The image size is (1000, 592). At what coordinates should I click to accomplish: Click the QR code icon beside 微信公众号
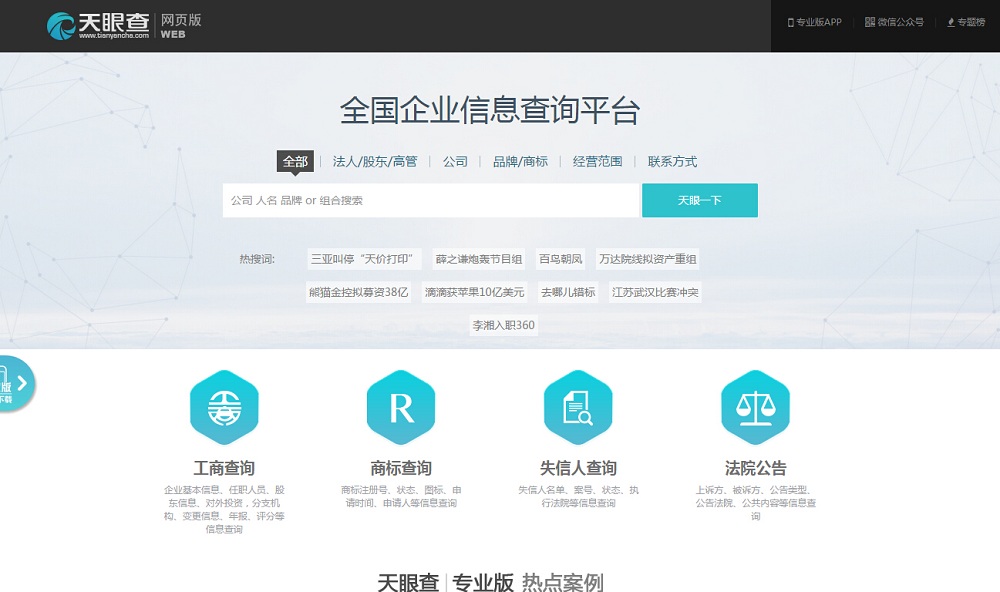(x=869, y=22)
